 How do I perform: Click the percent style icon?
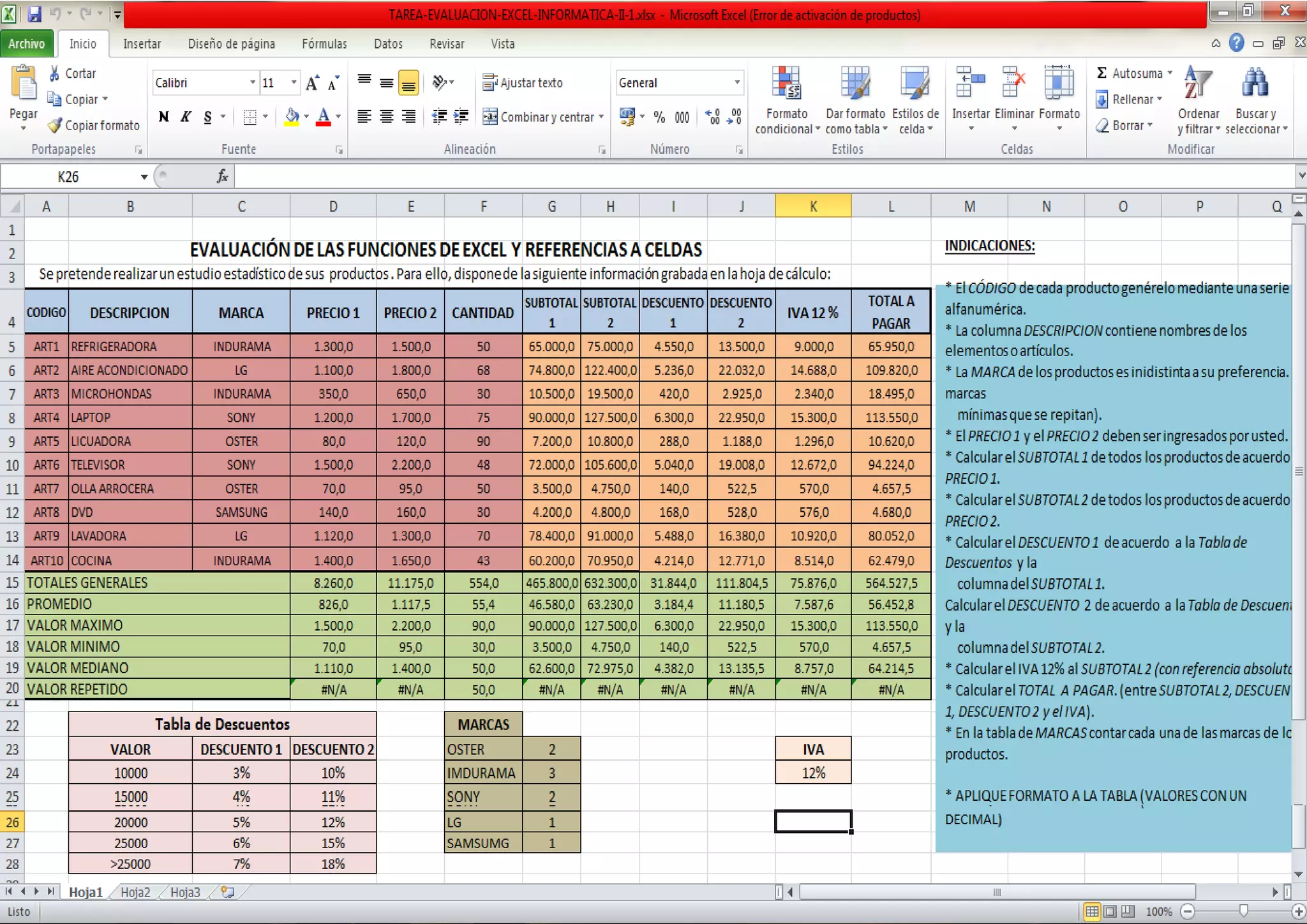click(659, 117)
